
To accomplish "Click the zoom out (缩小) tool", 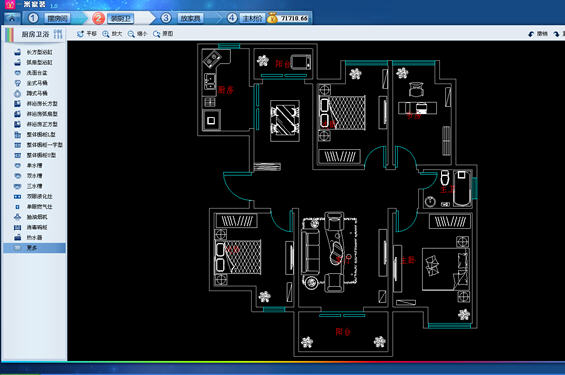I will tap(137, 34).
